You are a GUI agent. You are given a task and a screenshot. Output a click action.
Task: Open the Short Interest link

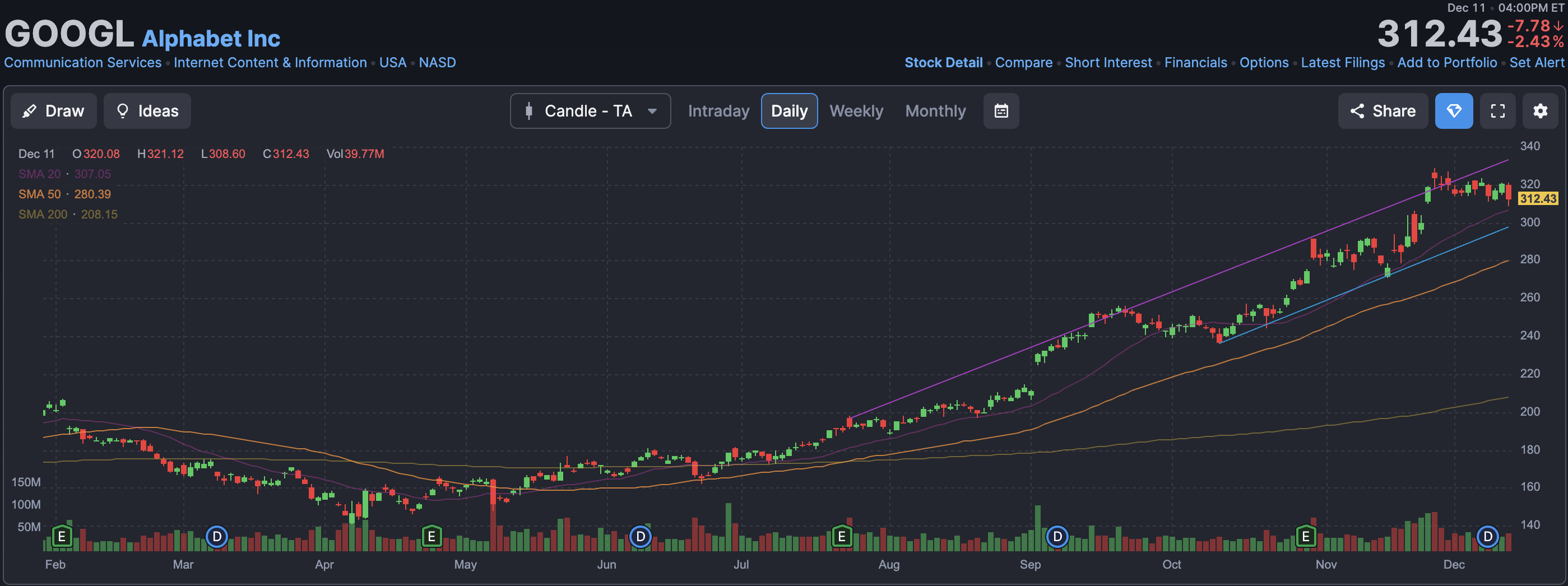point(1108,63)
